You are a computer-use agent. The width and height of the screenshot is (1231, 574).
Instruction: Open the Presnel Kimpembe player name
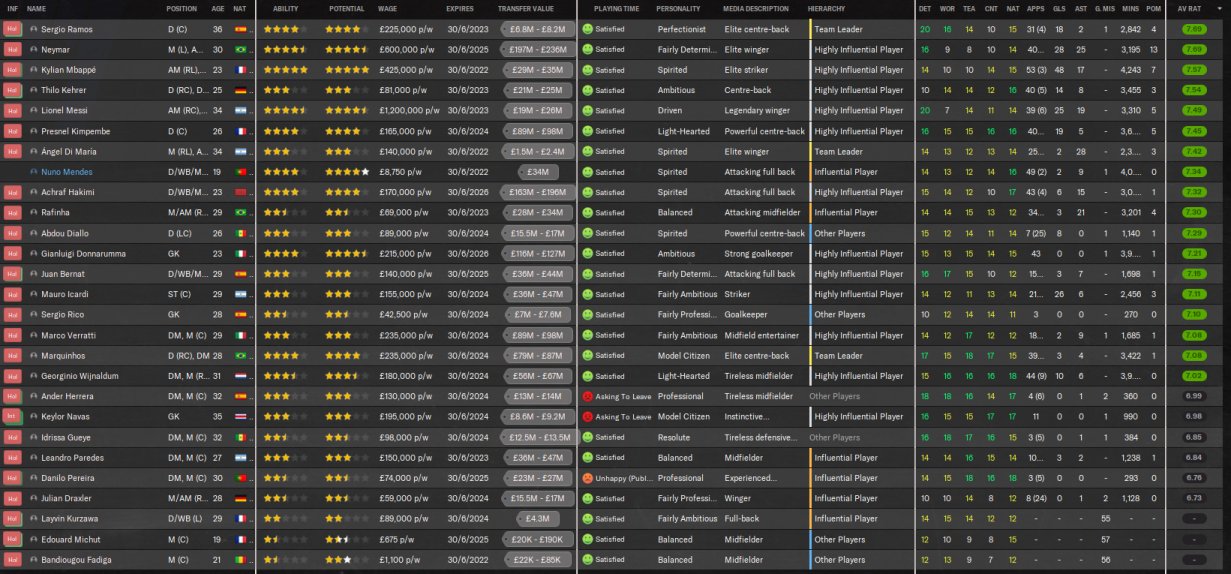[x=76, y=131]
